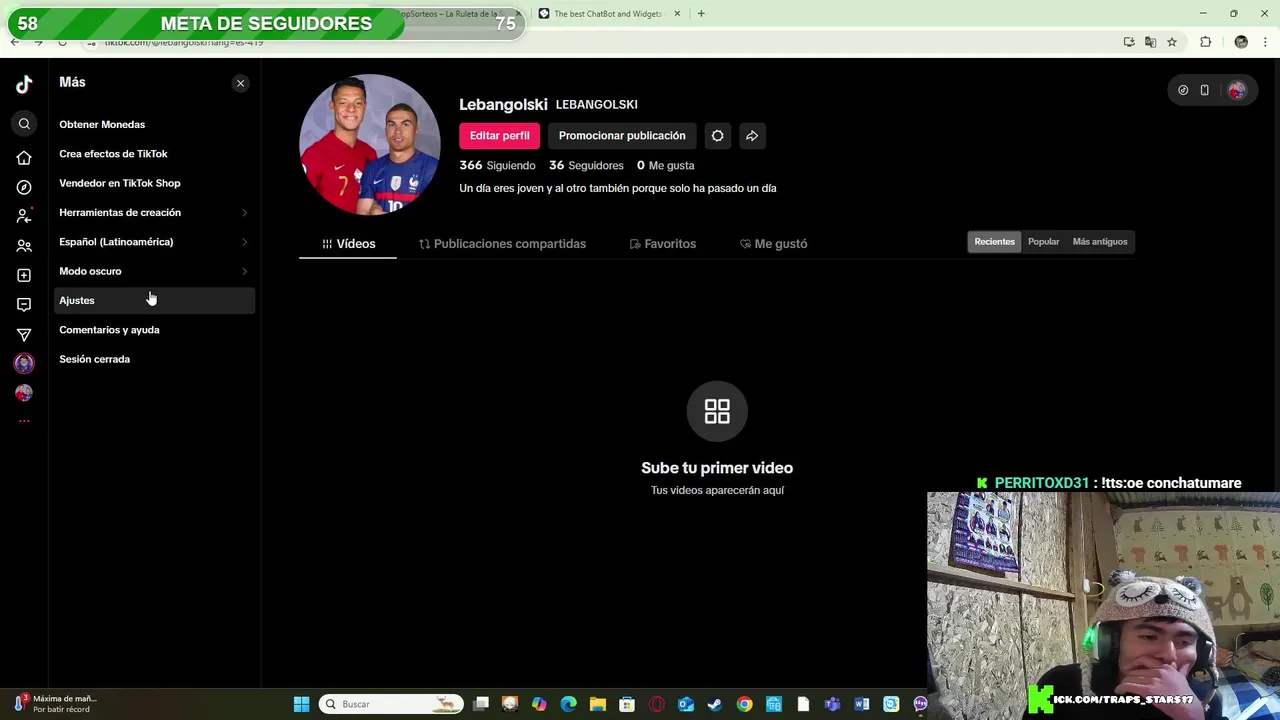
Task: Open Google Chrome from the taskbar
Action: (744, 704)
